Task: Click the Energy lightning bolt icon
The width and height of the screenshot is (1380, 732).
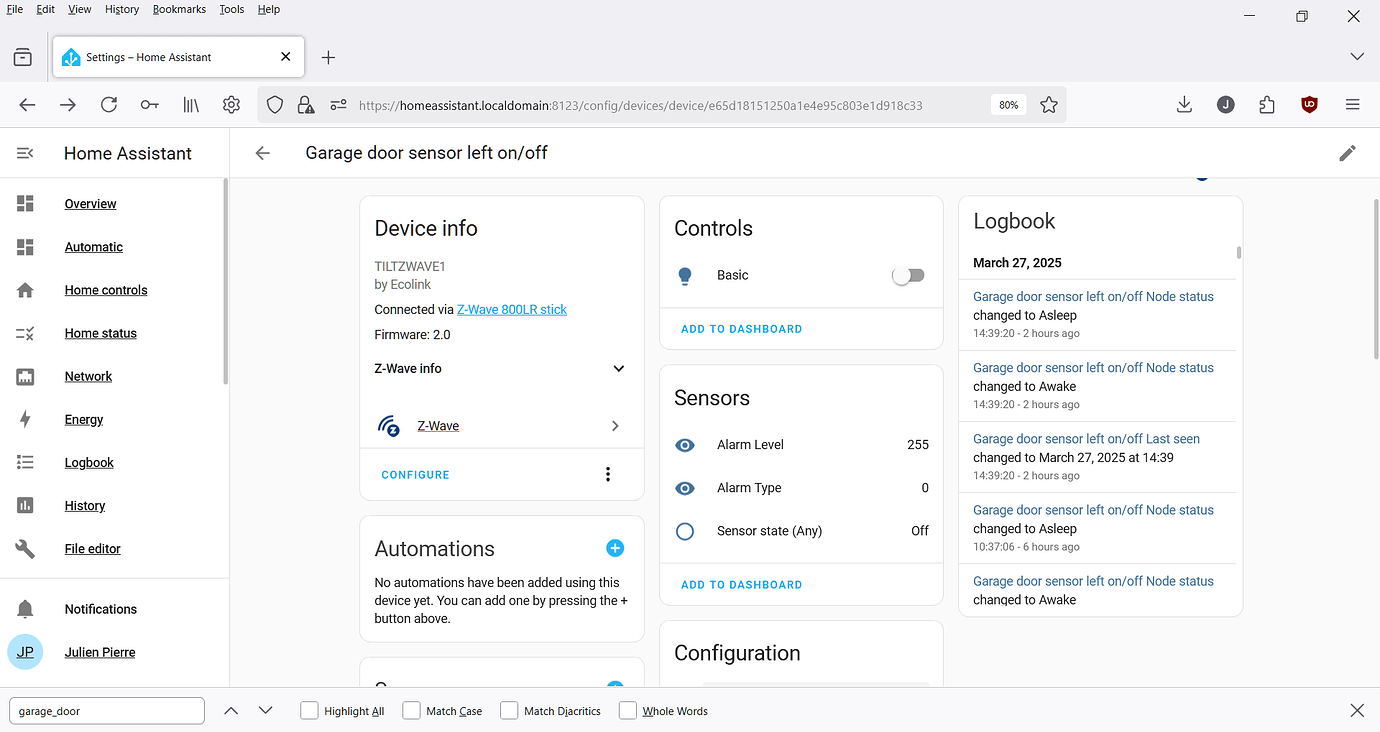Action: click(x=25, y=420)
